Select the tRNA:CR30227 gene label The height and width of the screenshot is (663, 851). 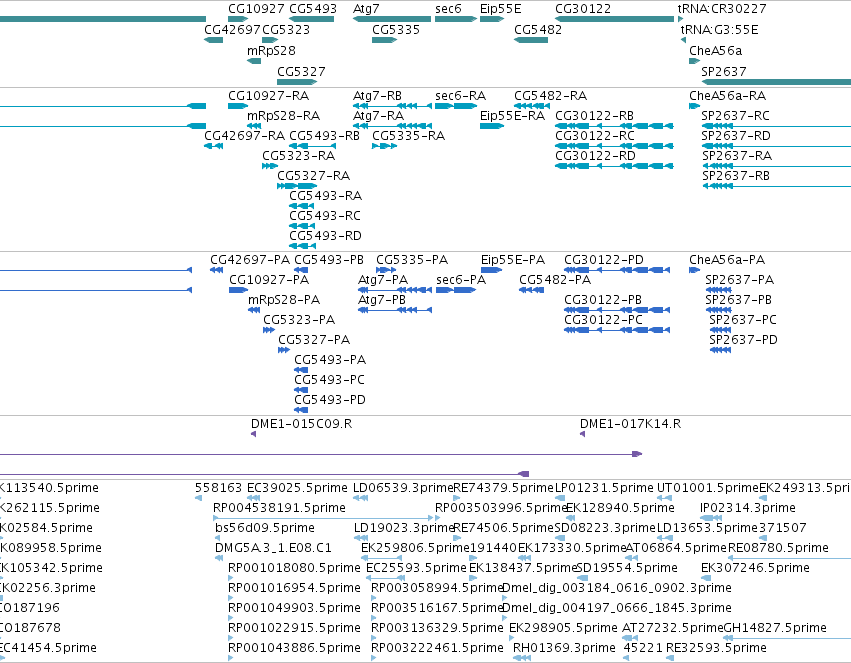[x=721, y=9]
